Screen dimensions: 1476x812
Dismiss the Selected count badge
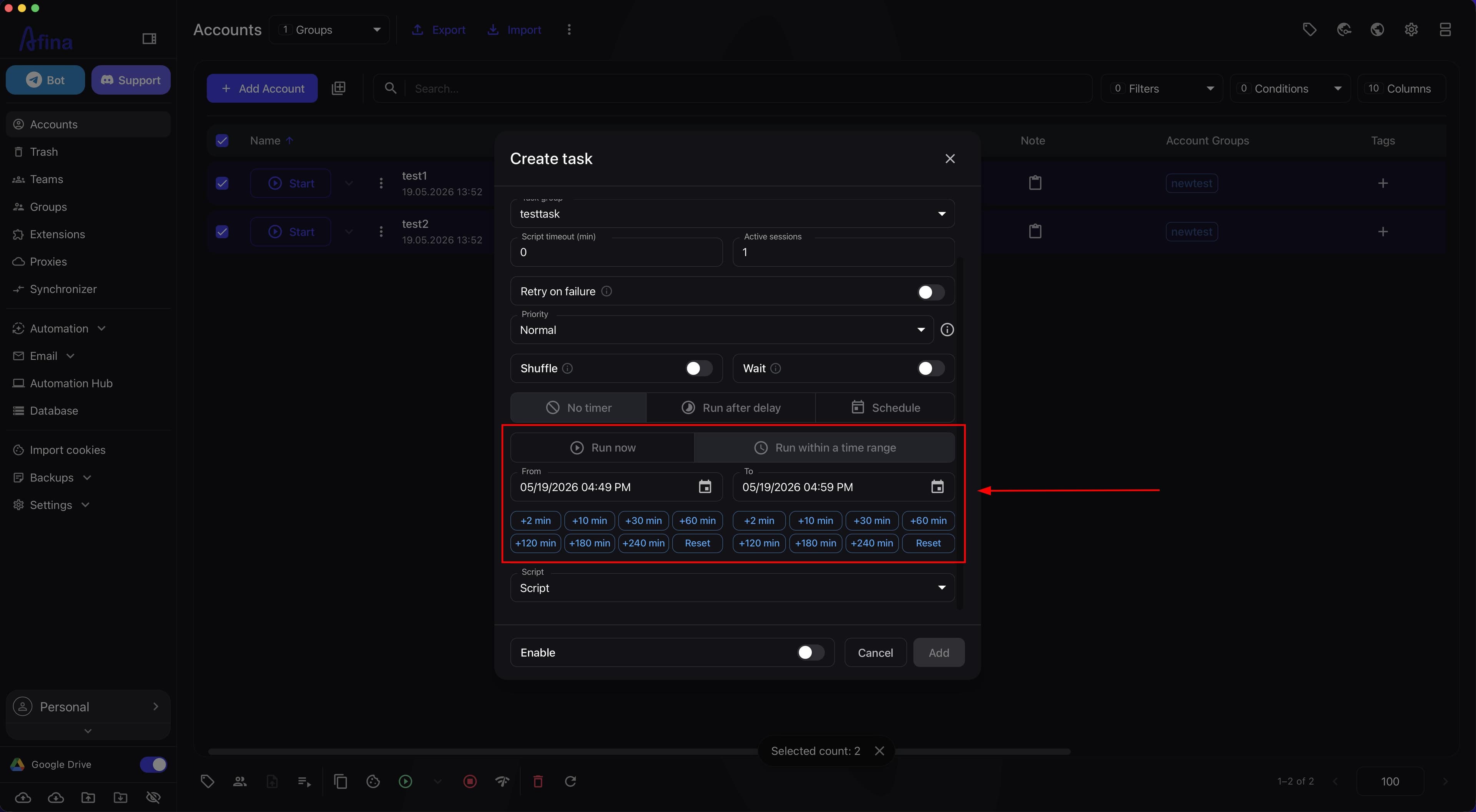[x=879, y=751]
